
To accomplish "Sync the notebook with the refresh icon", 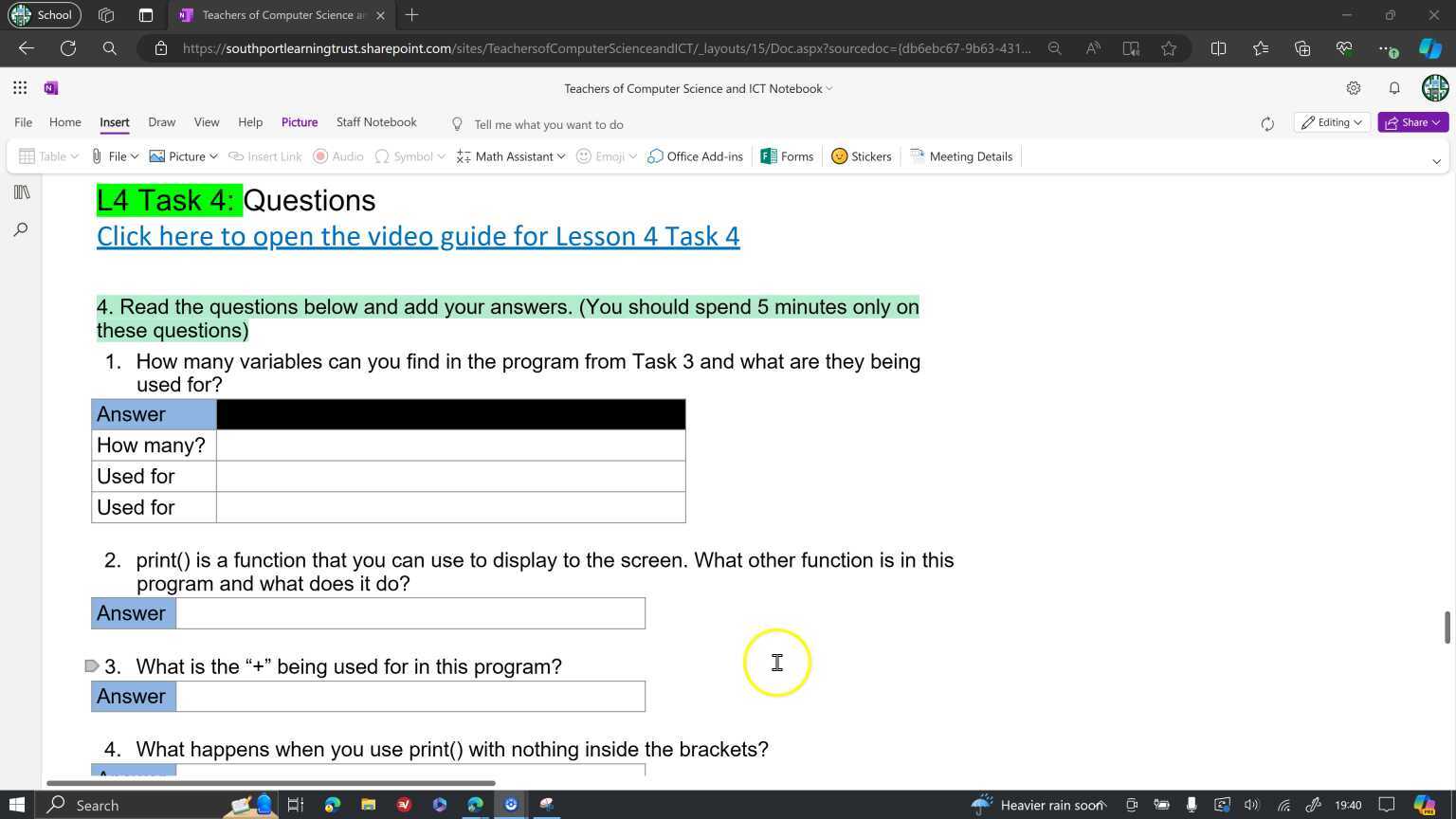I will tap(1267, 122).
